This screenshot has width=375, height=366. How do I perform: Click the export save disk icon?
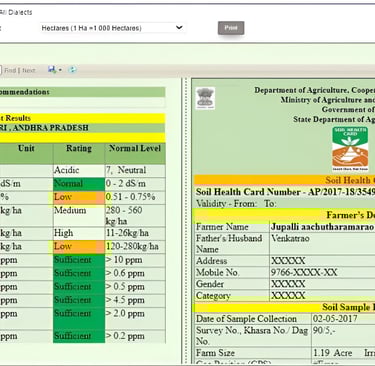52,70
